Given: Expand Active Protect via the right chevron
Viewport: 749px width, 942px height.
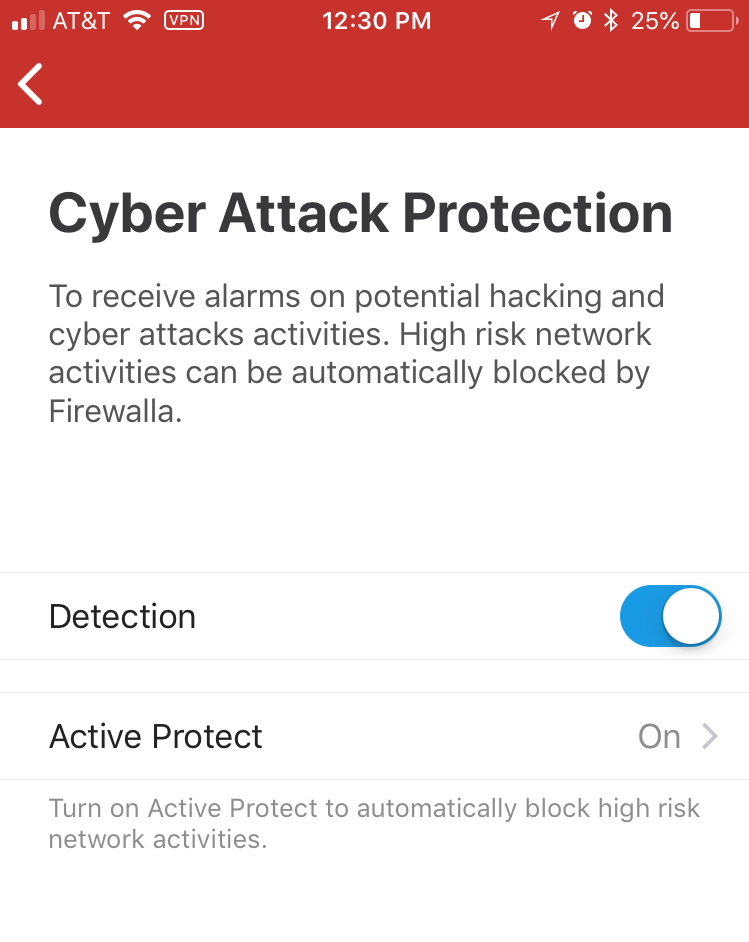Looking at the screenshot, I should [x=710, y=736].
